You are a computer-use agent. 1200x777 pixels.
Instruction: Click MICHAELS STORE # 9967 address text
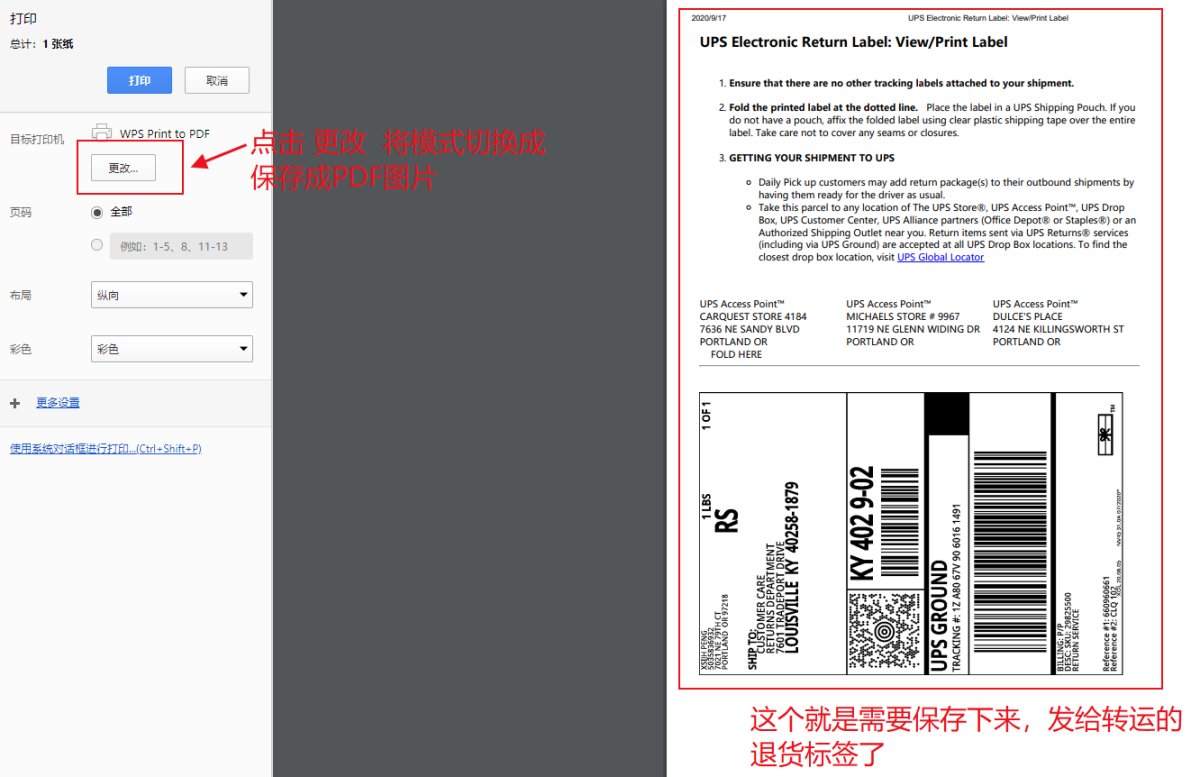(903, 316)
